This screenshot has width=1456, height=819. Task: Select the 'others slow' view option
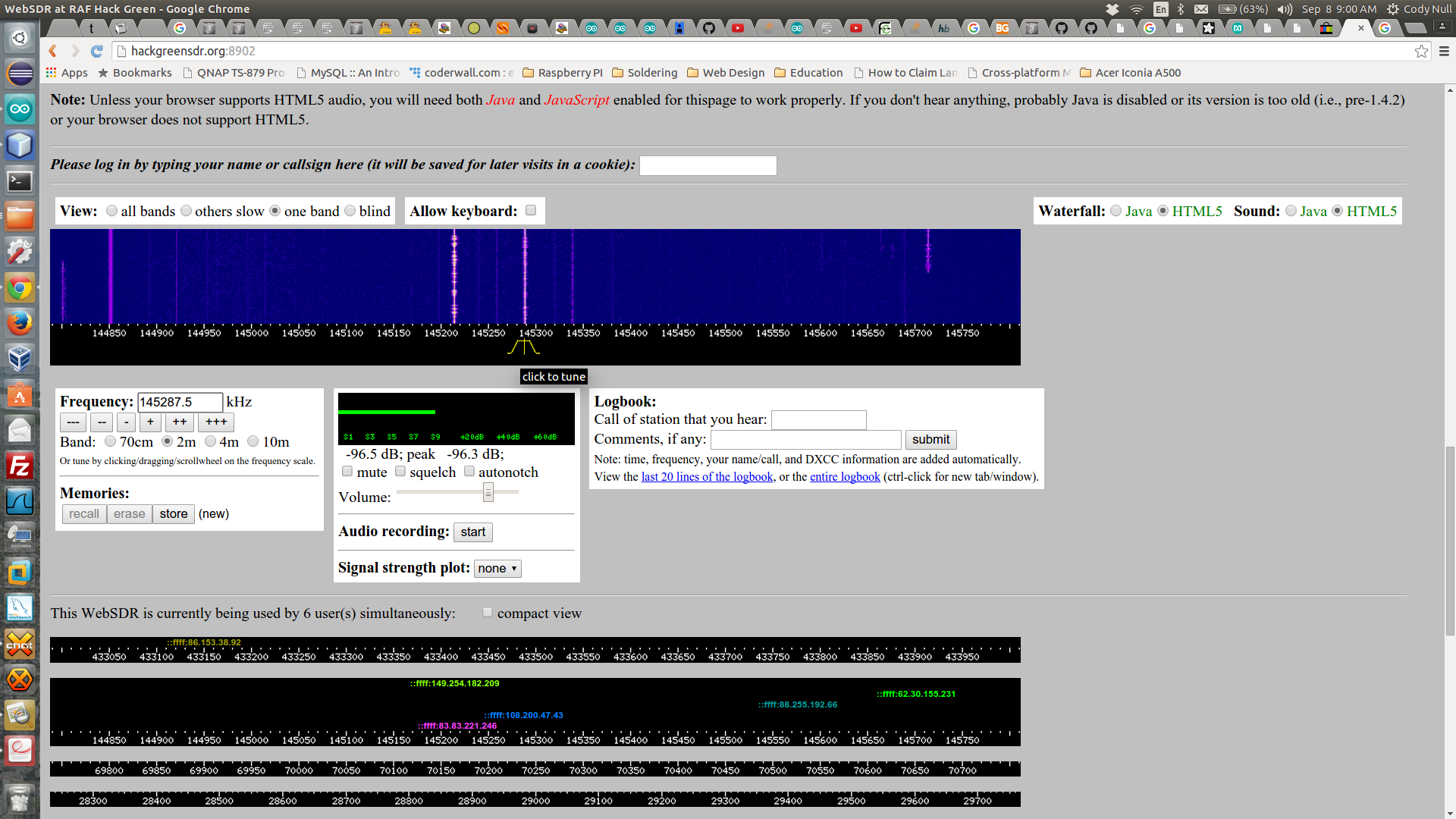pyautogui.click(x=187, y=211)
